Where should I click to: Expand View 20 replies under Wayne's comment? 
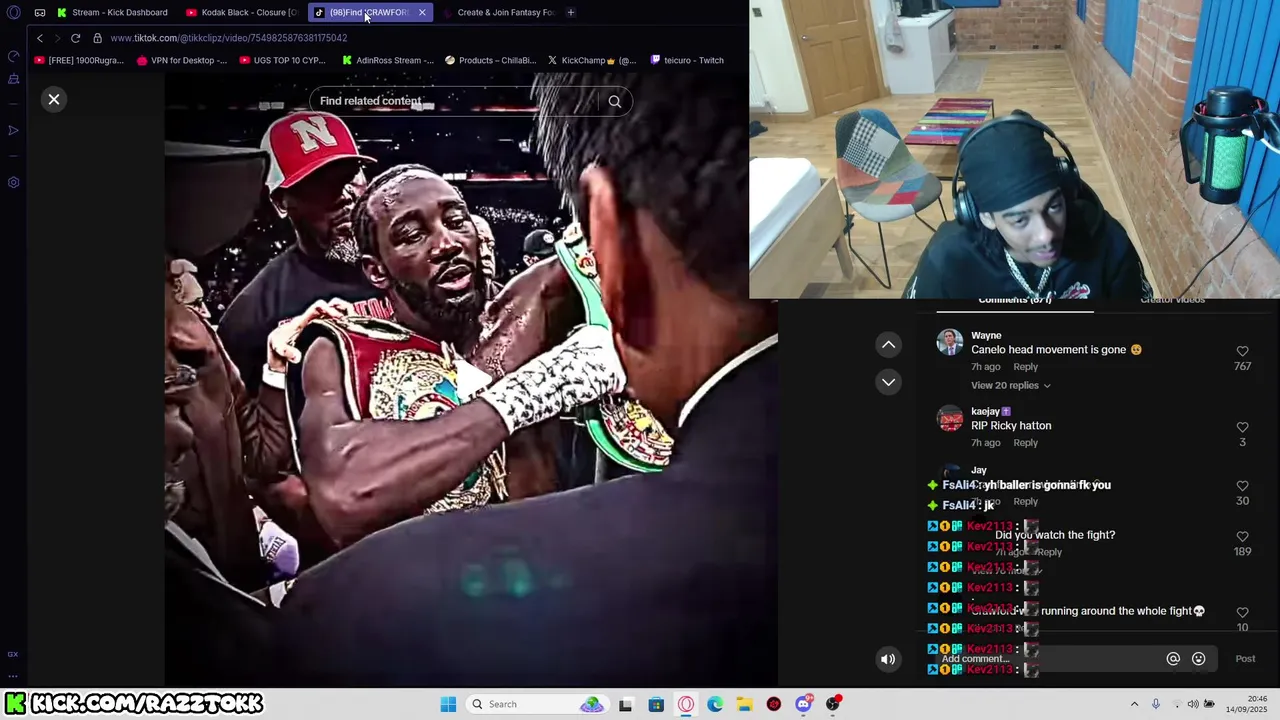point(1010,385)
